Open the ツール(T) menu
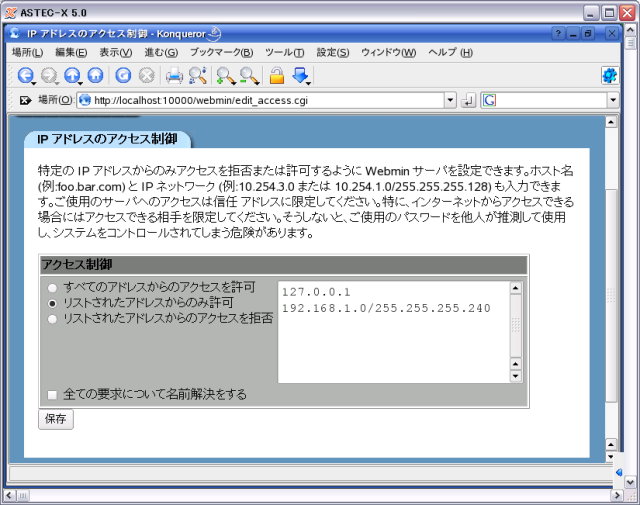 tap(284, 52)
